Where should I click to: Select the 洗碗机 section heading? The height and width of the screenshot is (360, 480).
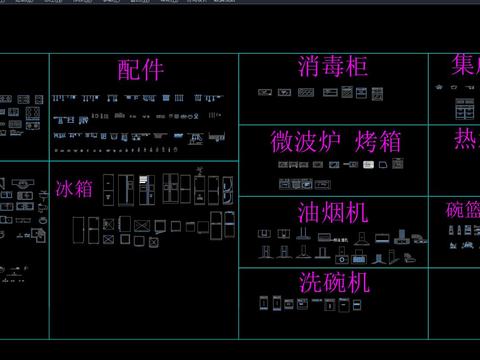334,282
